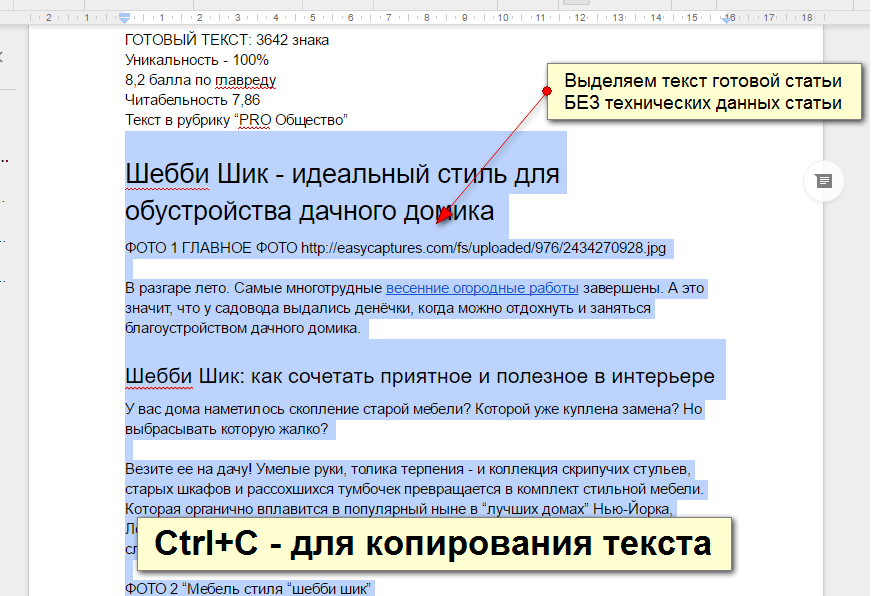
Task: Click the misspelled word 'главреду'
Action: (245, 80)
